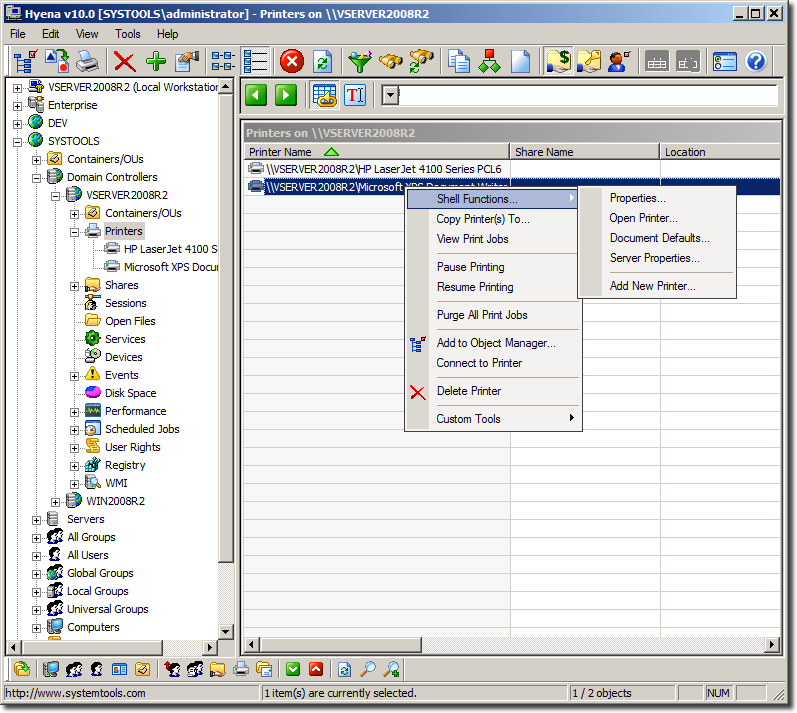Click the monitor computers icon in bottom toolbar
This screenshot has width=797, height=713.
(x=50, y=669)
